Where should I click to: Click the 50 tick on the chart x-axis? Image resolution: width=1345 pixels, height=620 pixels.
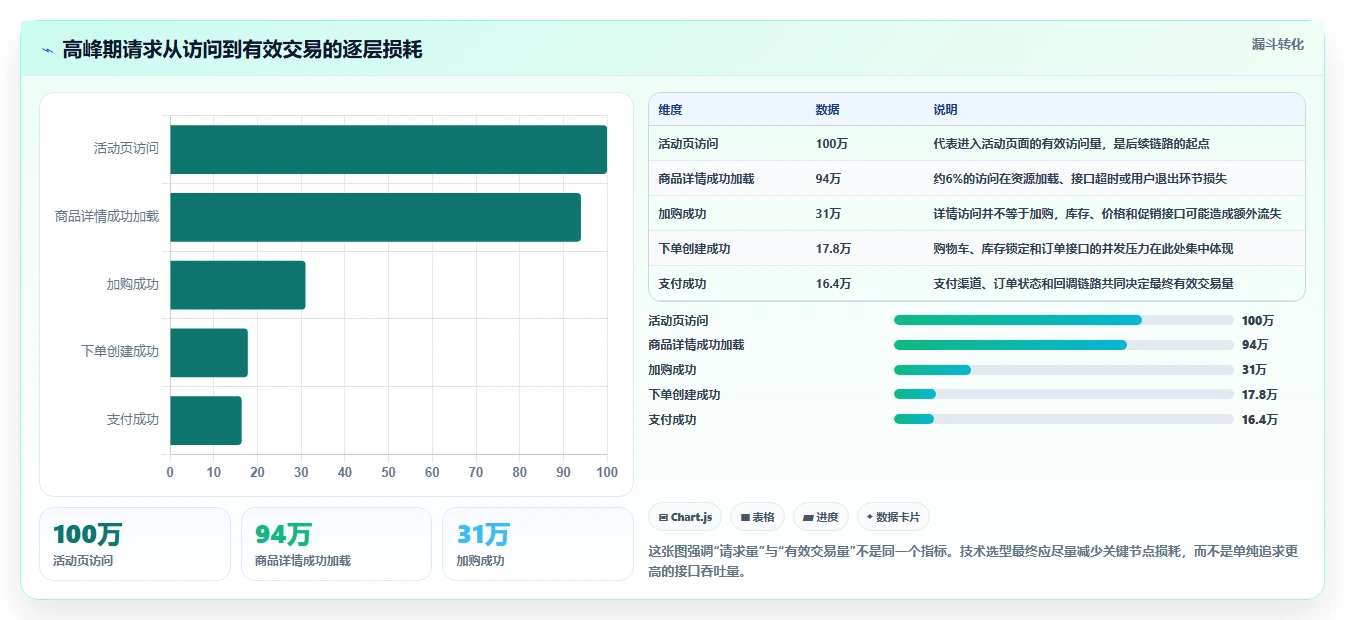point(388,472)
